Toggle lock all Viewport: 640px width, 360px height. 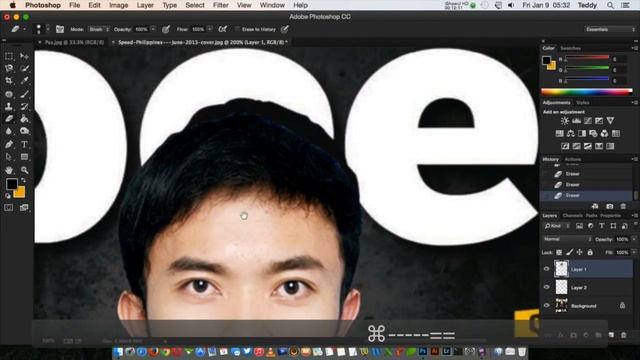click(590, 253)
